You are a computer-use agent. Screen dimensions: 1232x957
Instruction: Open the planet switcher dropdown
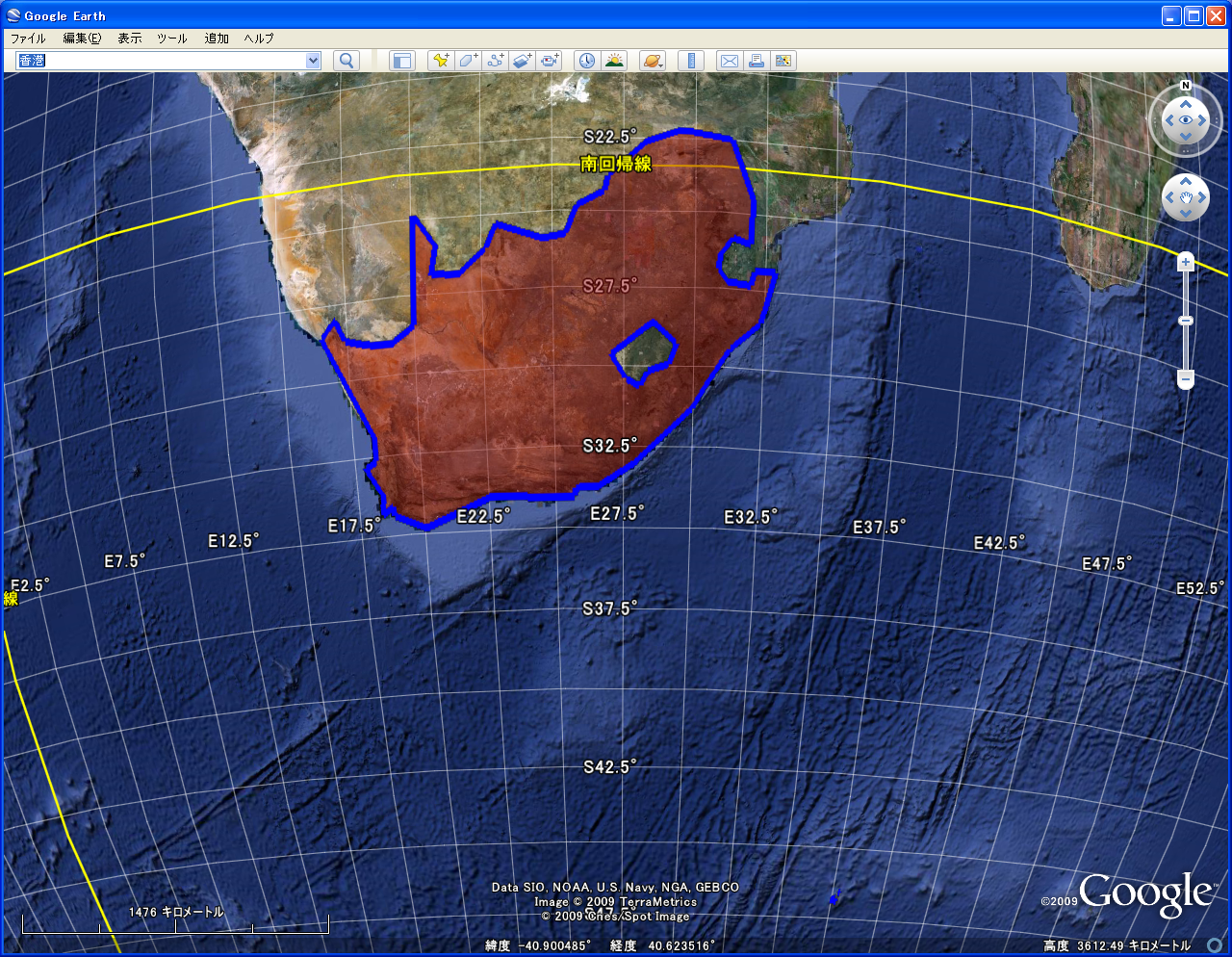tap(653, 61)
